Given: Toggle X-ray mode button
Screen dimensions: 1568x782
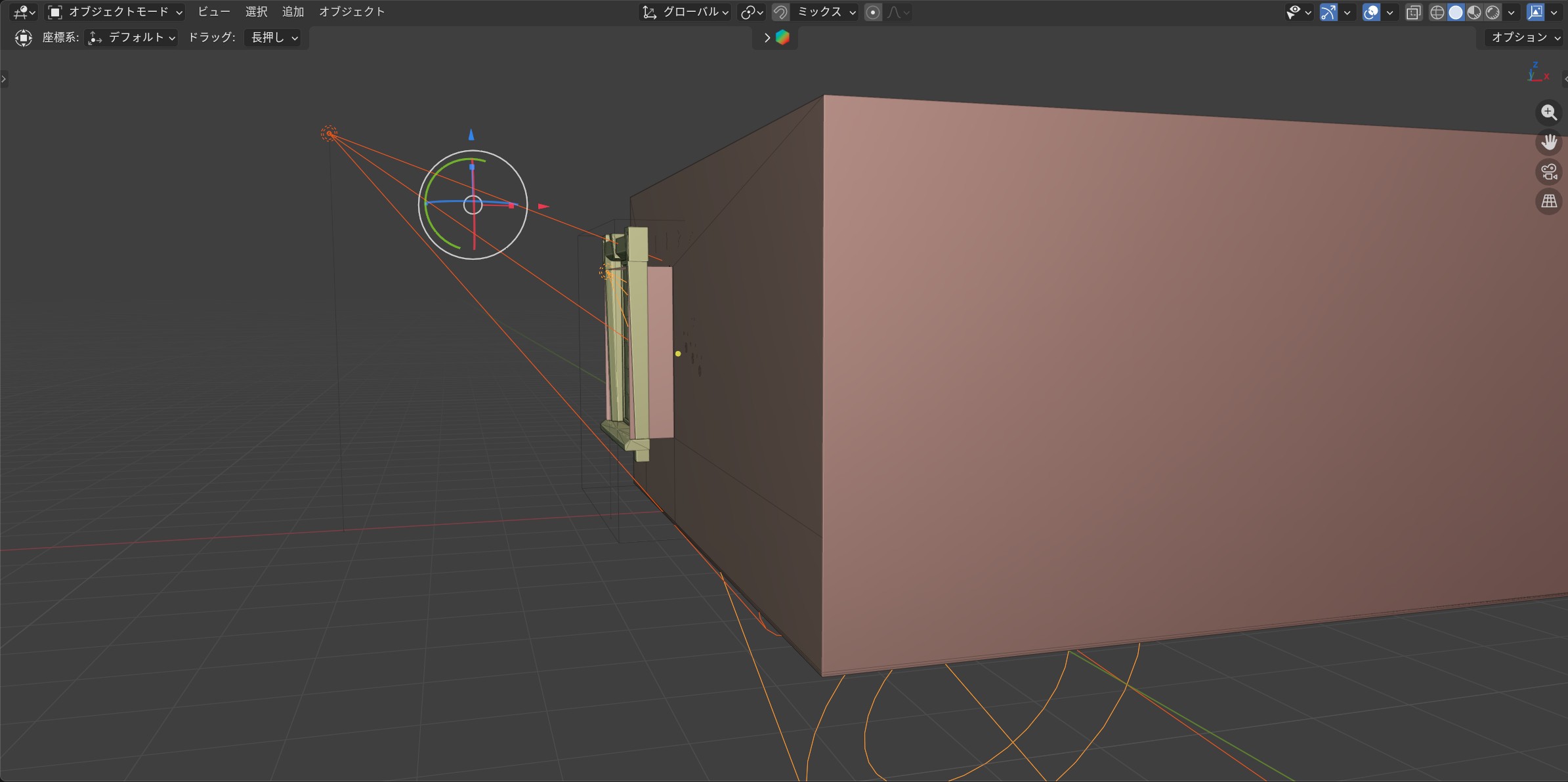Looking at the screenshot, I should point(1413,12).
